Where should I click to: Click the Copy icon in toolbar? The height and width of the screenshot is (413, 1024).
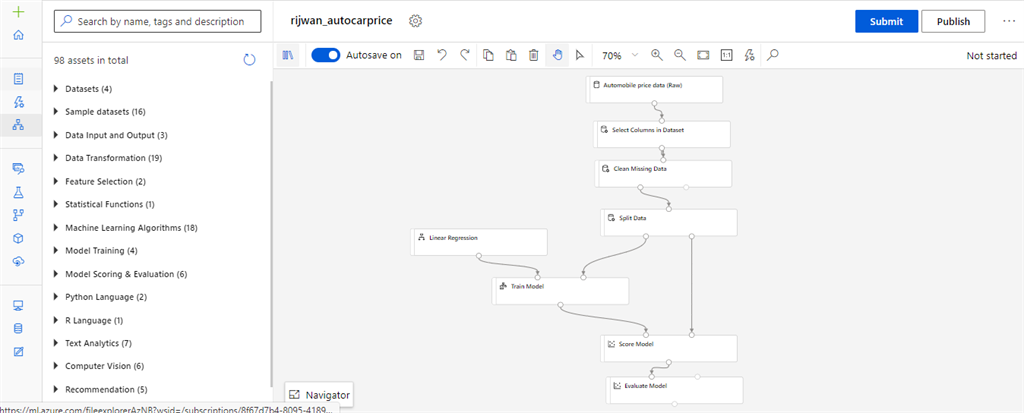point(488,56)
